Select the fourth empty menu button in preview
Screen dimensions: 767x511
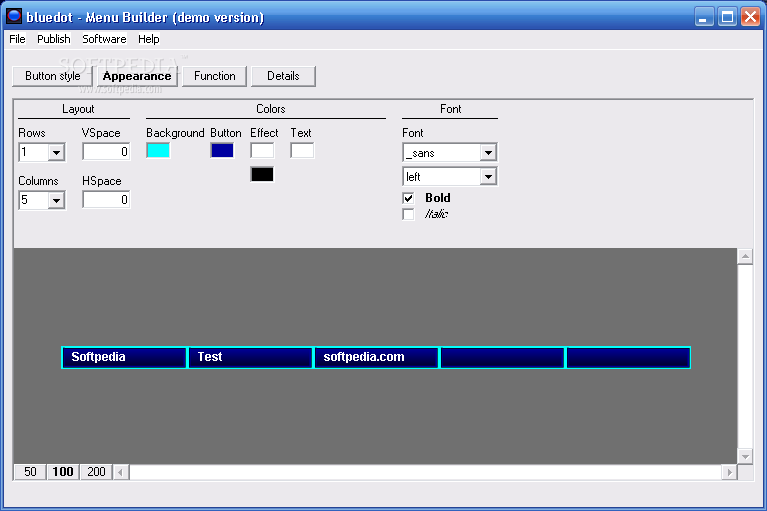coord(502,357)
